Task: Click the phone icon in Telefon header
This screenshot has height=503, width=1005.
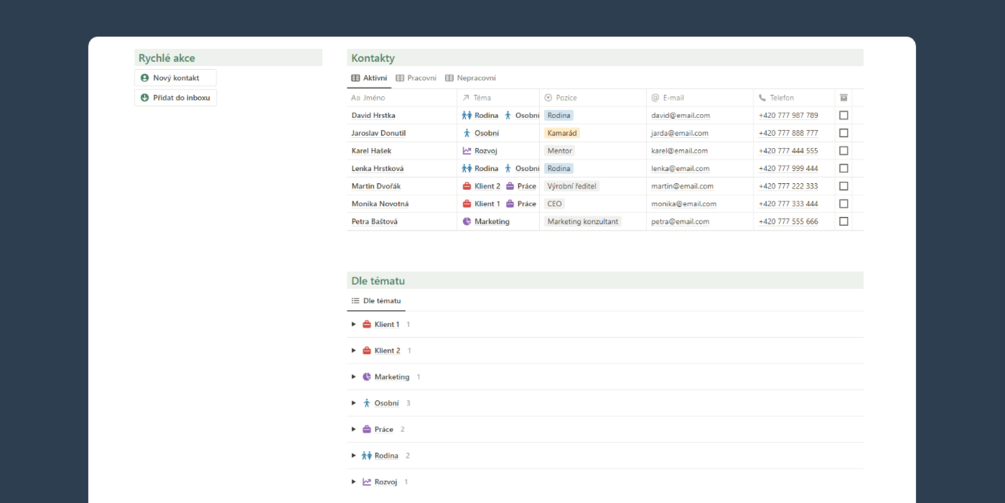Action: 762,98
